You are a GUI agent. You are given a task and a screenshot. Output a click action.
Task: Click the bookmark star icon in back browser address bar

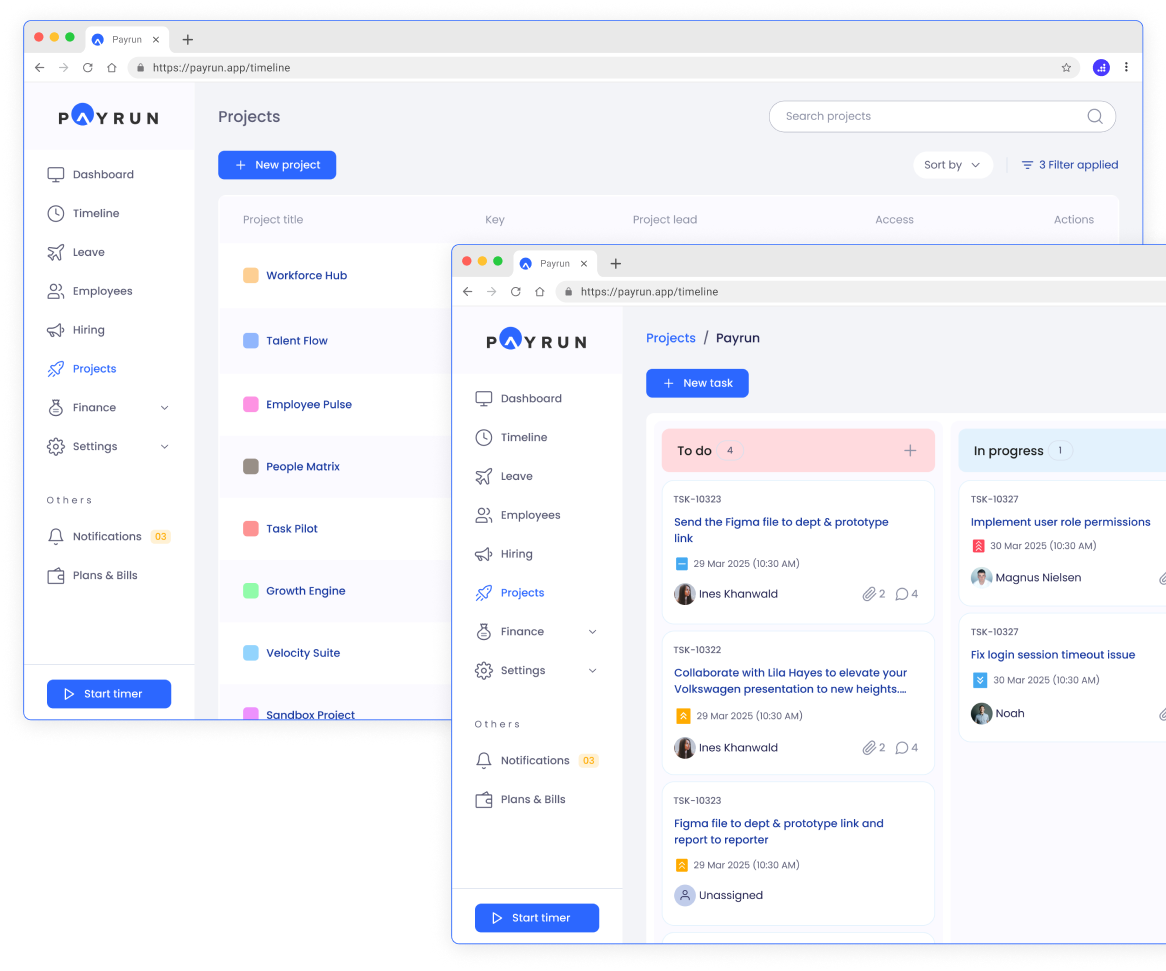pos(1066,68)
